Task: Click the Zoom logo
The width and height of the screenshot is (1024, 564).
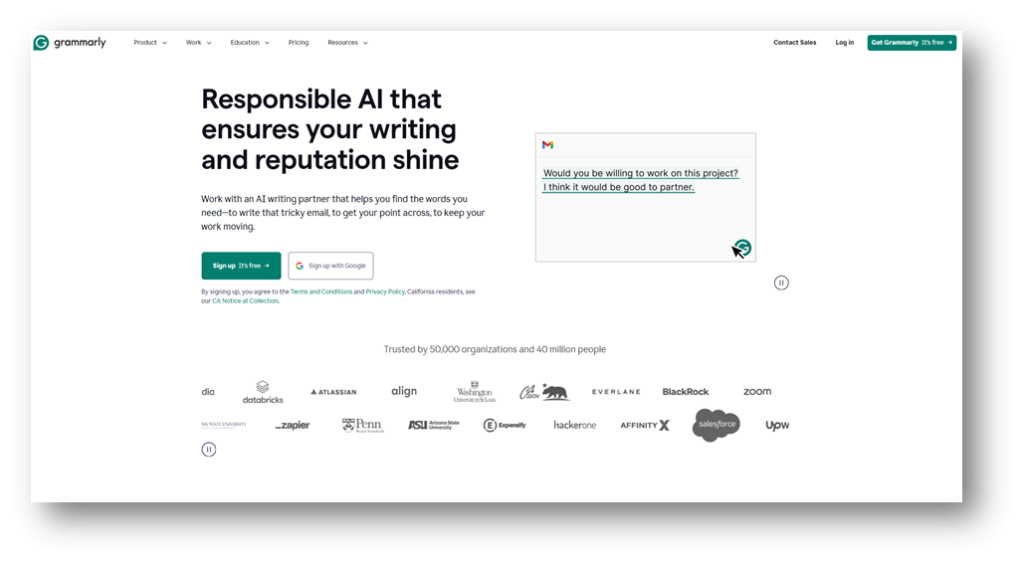Action: [x=758, y=392]
